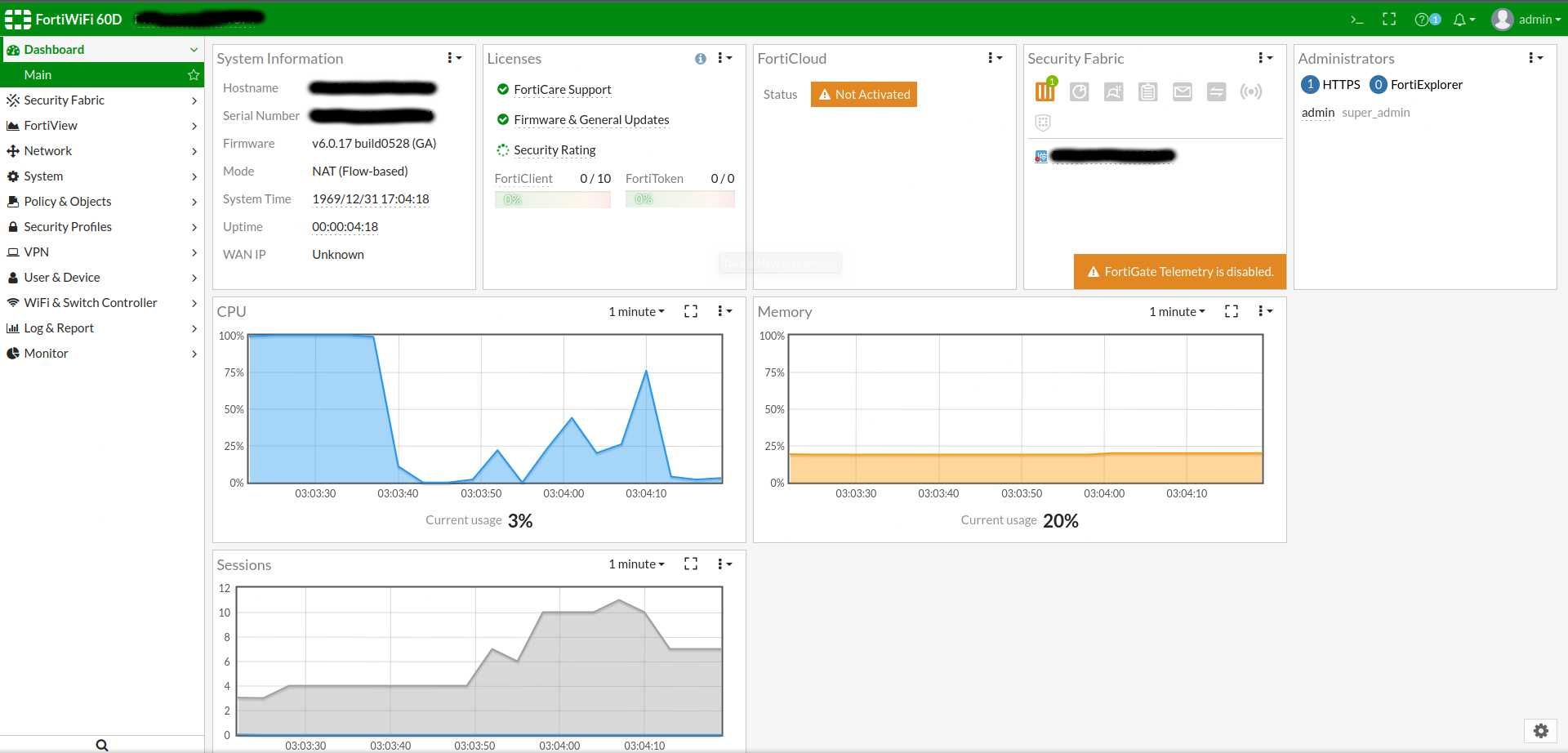Image resolution: width=1568 pixels, height=753 pixels.
Task: Expand the VPN menu
Action: pos(102,252)
